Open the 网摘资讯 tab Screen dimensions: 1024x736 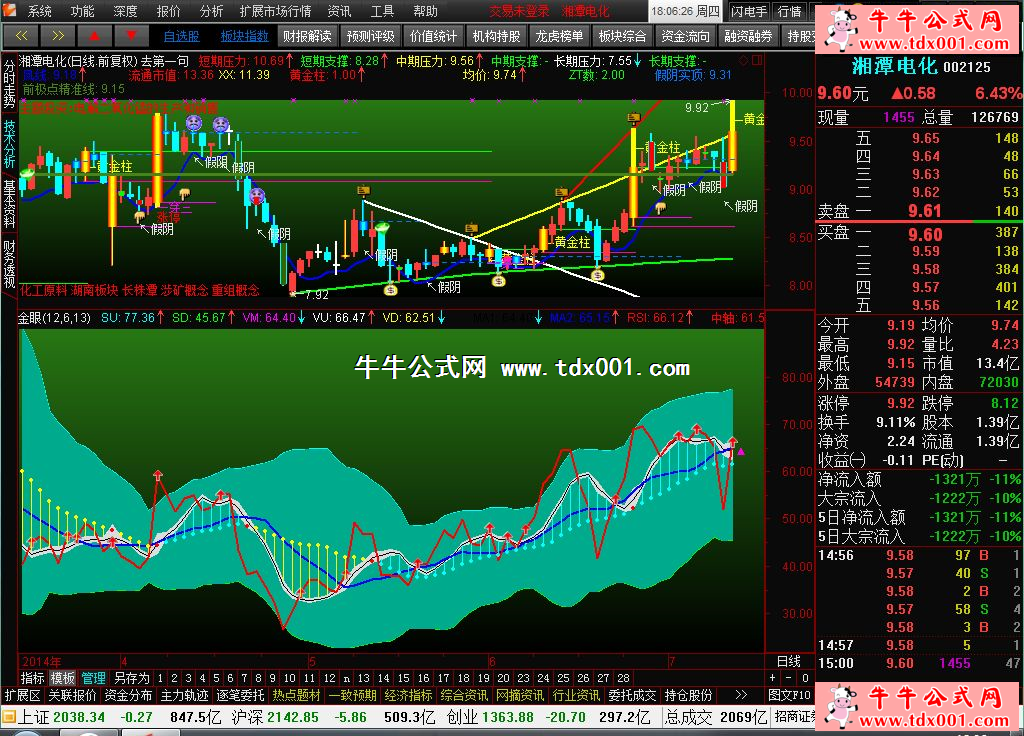(x=520, y=695)
